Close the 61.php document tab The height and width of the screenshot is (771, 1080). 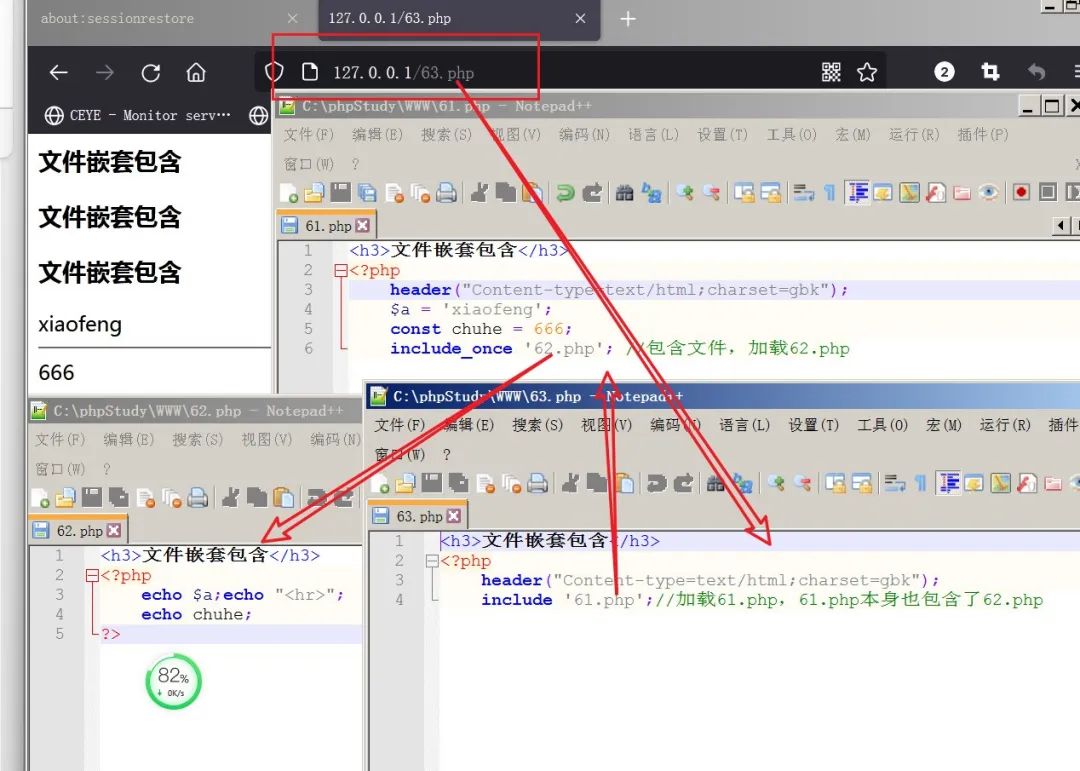pos(363,225)
